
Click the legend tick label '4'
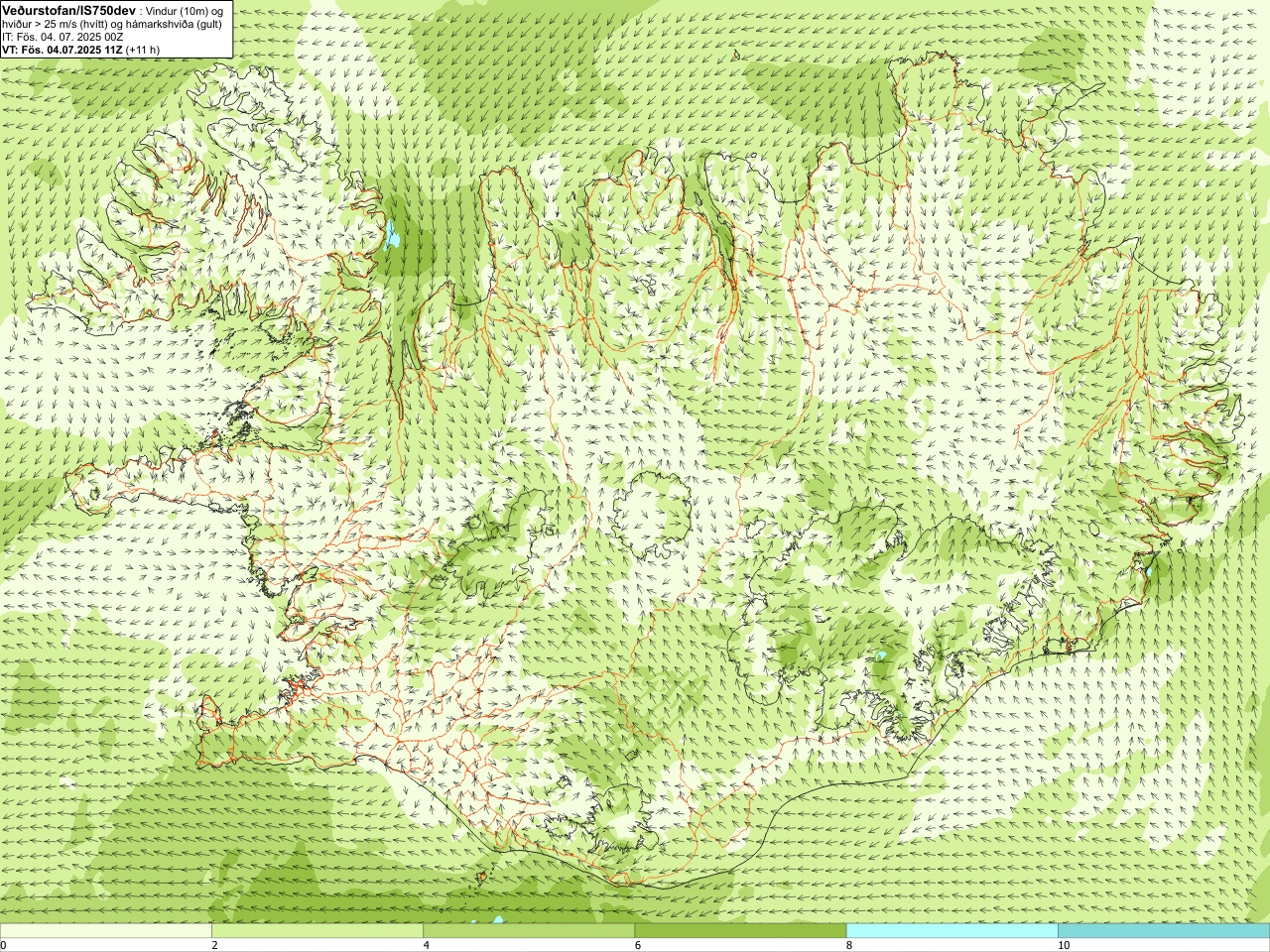click(x=427, y=945)
